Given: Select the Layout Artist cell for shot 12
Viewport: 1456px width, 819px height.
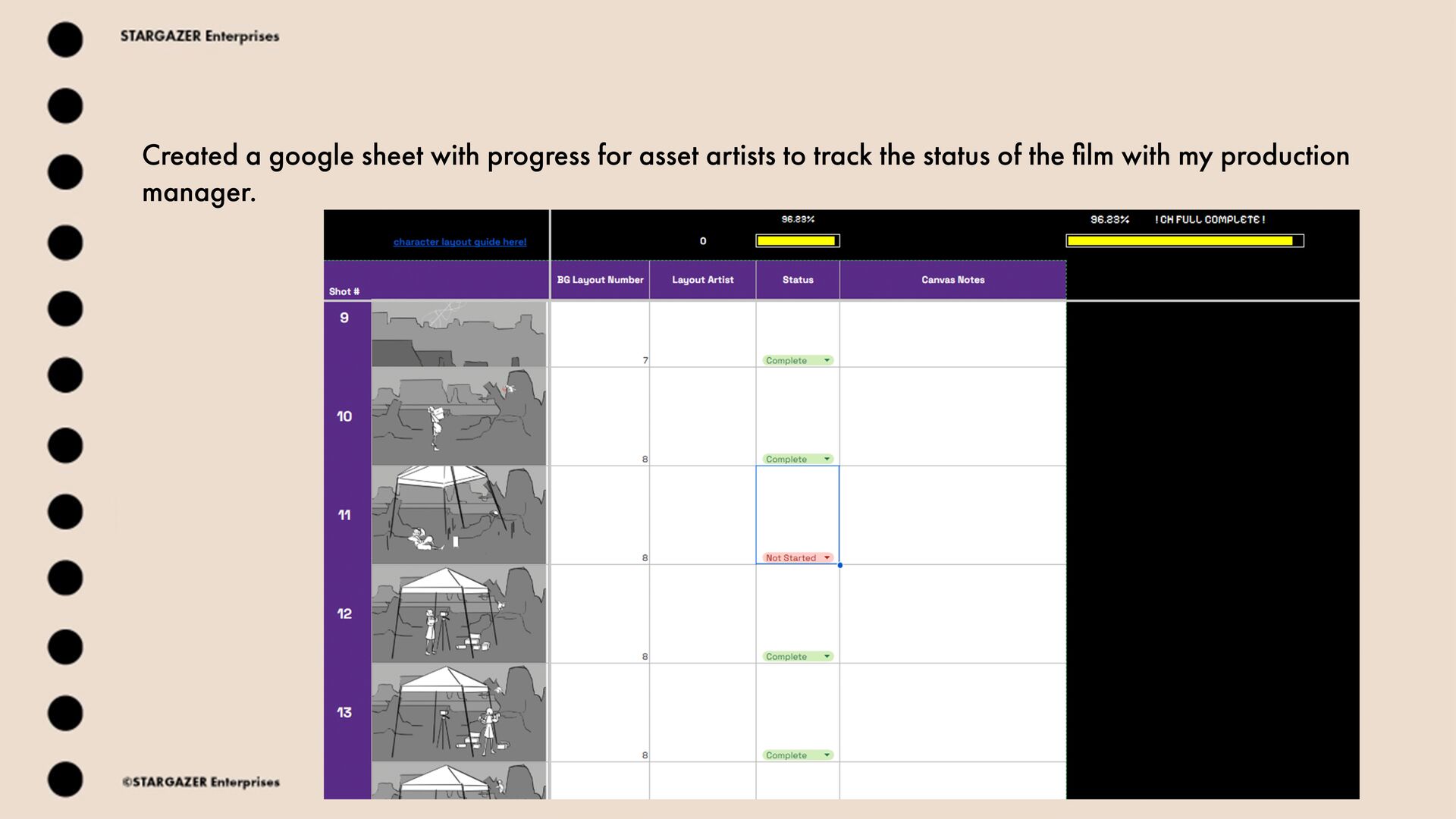Looking at the screenshot, I should (702, 613).
